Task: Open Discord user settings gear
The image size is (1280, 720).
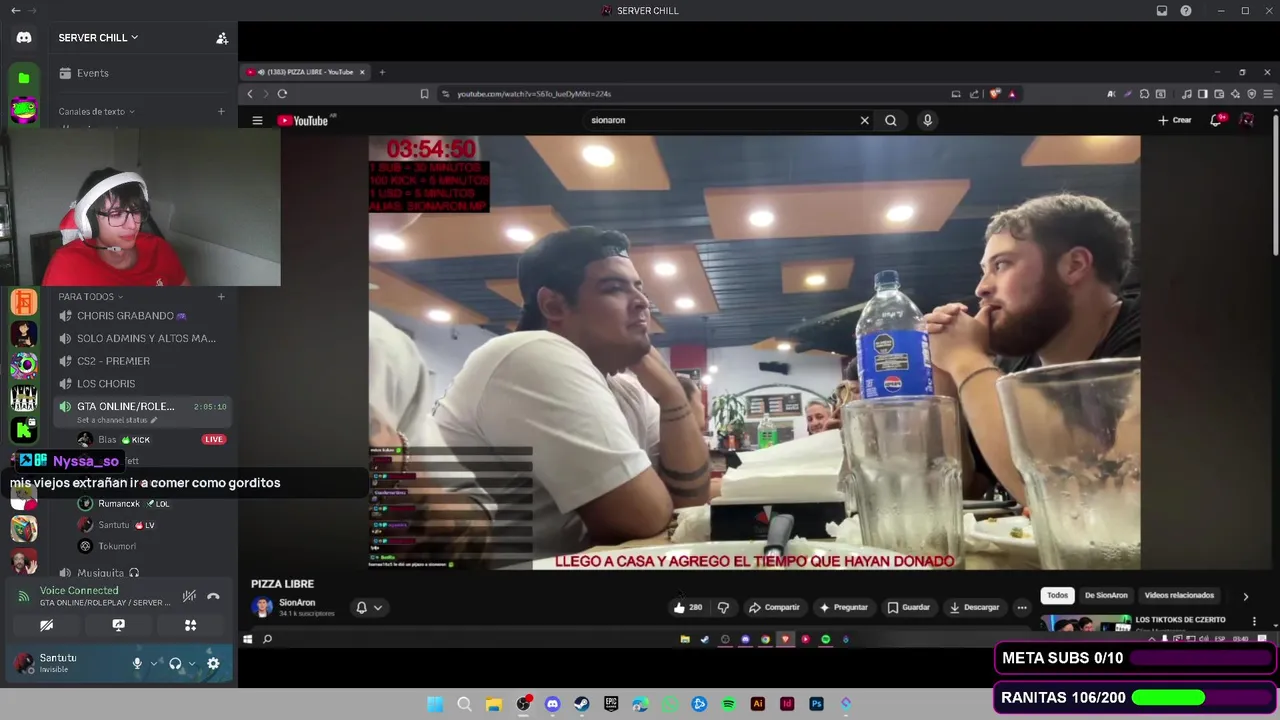Action: [x=213, y=663]
